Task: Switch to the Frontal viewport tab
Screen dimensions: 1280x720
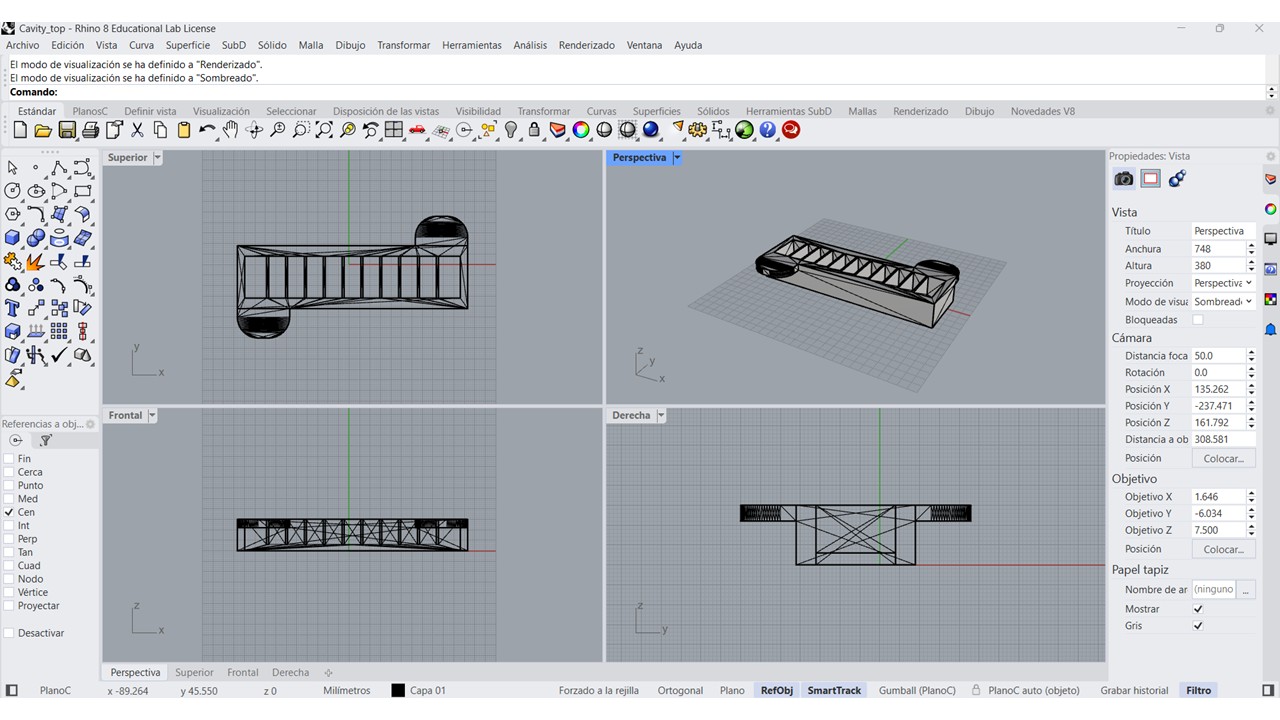Action: (242, 673)
